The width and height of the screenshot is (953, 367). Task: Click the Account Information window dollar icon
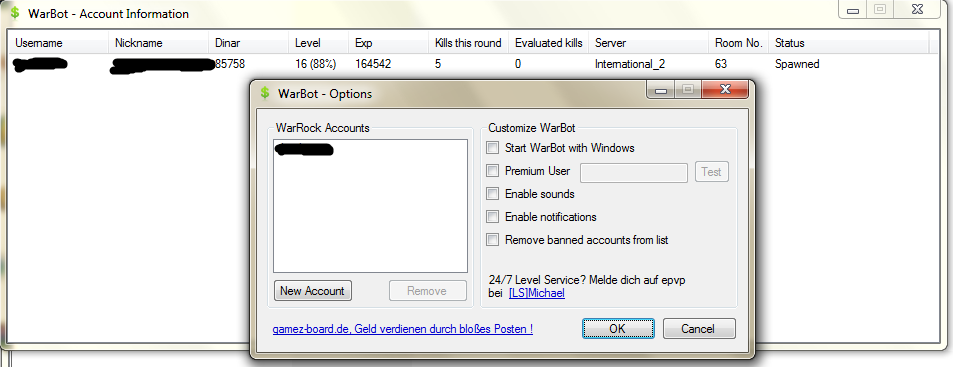[15, 13]
